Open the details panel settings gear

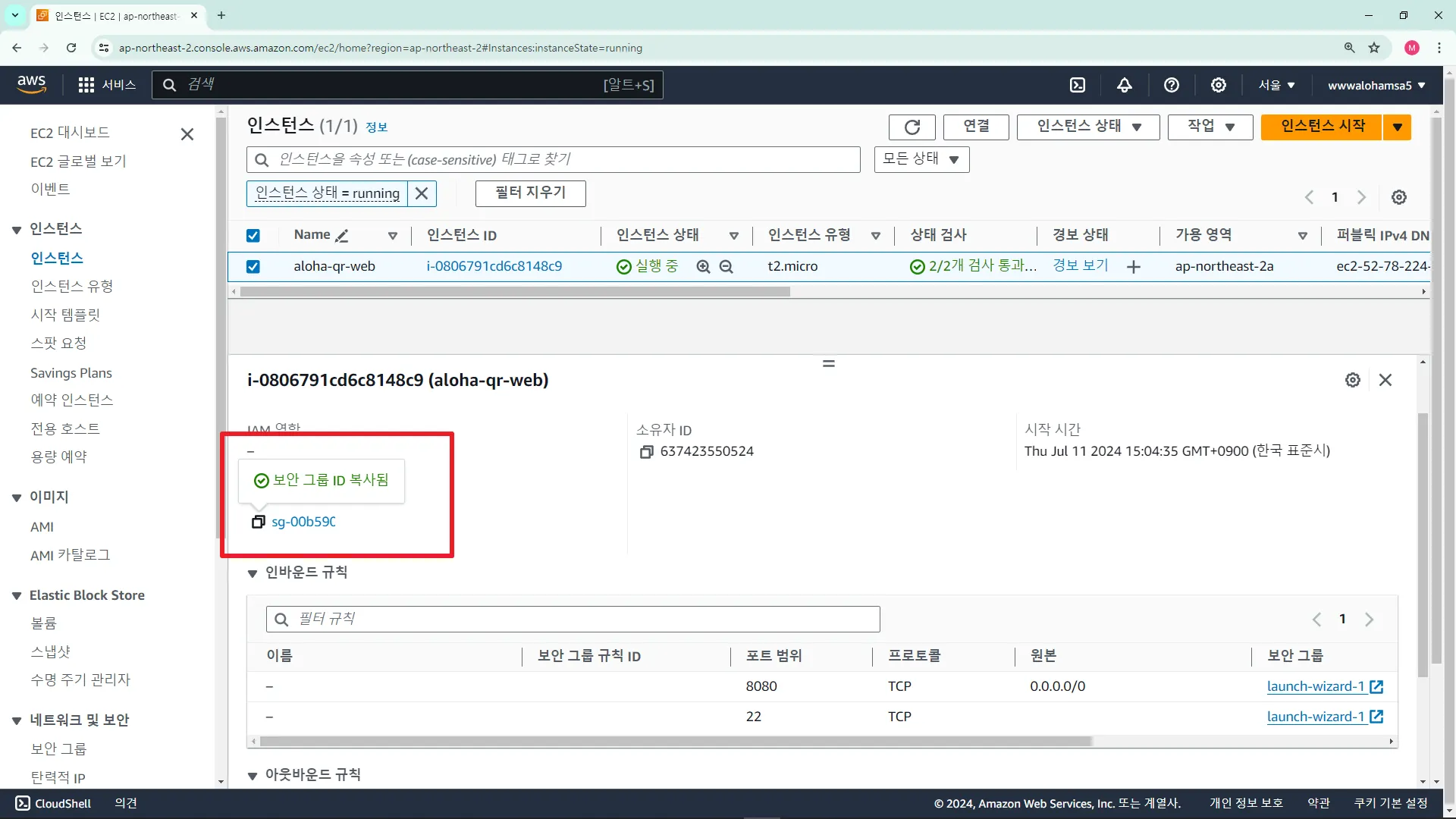(1353, 380)
